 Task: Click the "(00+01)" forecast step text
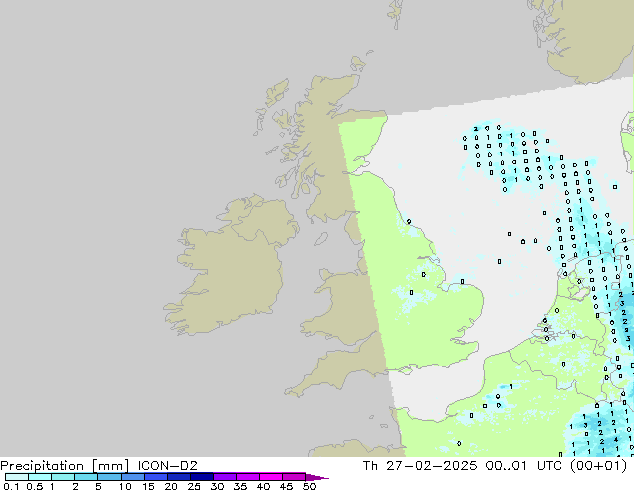pyautogui.click(x=598, y=466)
